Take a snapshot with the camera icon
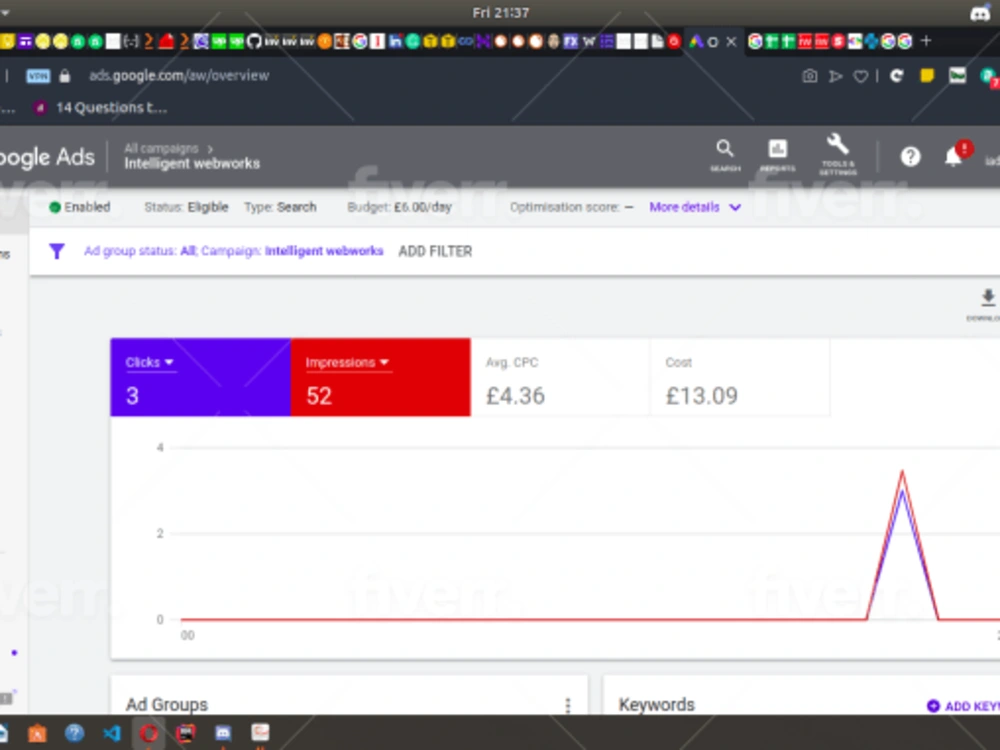The image size is (1000, 750). coord(809,76)
